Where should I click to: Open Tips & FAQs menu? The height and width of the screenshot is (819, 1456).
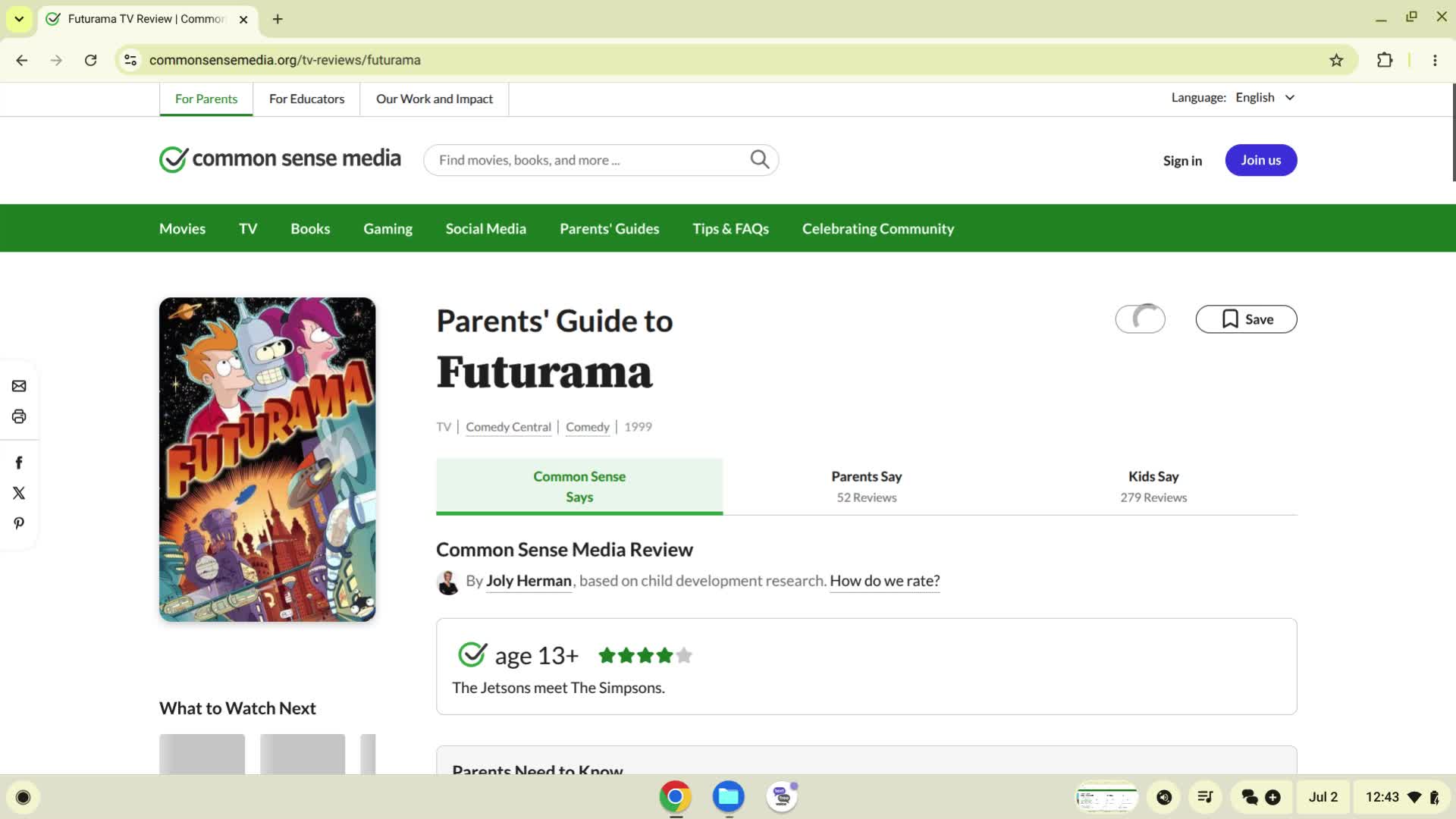coord(730,228)
